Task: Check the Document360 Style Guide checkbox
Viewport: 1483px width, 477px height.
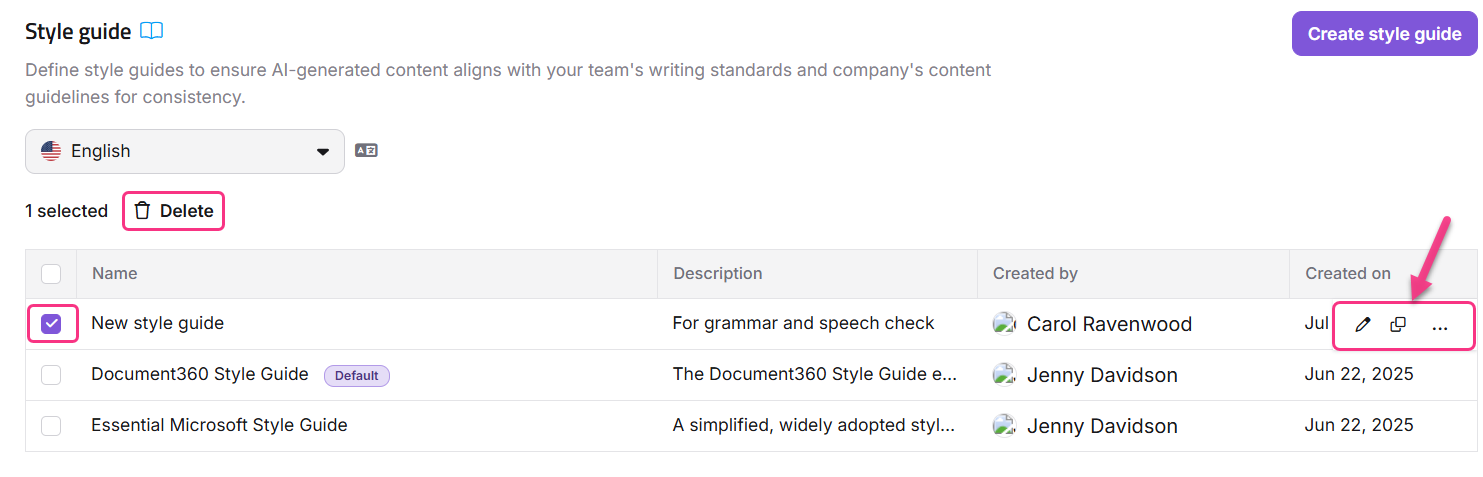Action: click(x=51, y=374)
